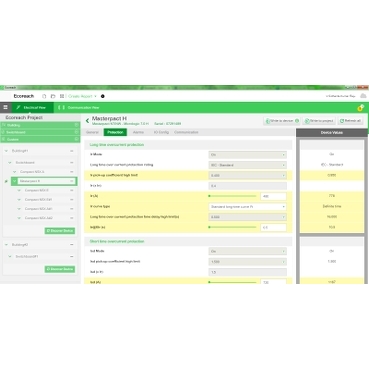Open the IEC Standard protection rating dropdown
This screenshot has height=369, width=369.
[248, 165]
